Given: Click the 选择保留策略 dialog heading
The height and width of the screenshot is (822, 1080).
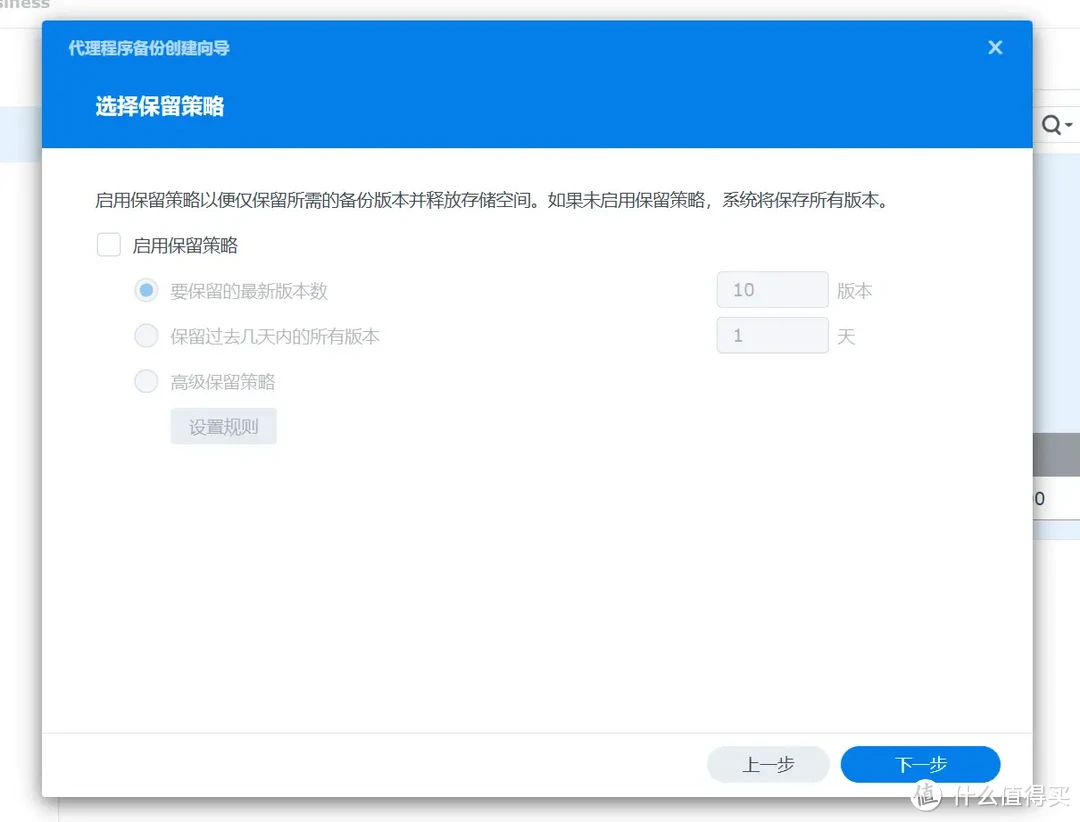Looking at the screenshot, I should (x=159, y=104).
